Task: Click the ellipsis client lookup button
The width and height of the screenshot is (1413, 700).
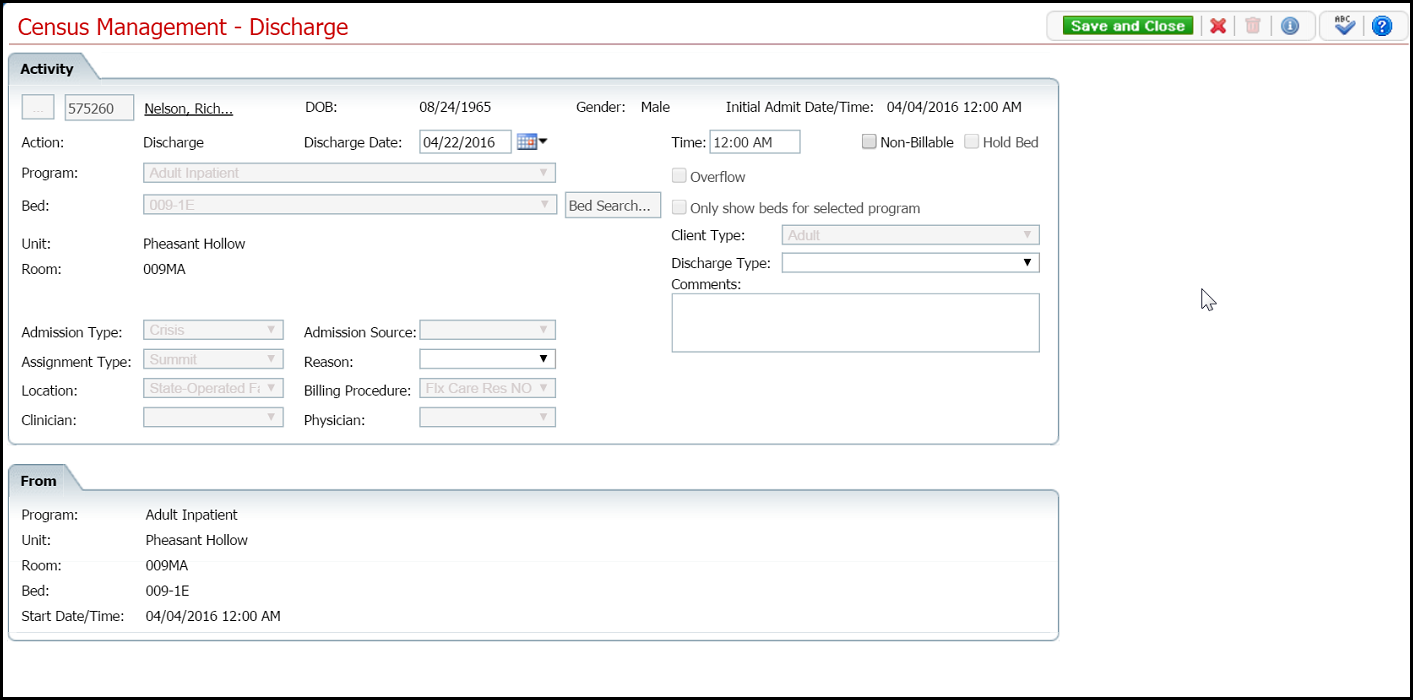Action: [x=38, y=108]
